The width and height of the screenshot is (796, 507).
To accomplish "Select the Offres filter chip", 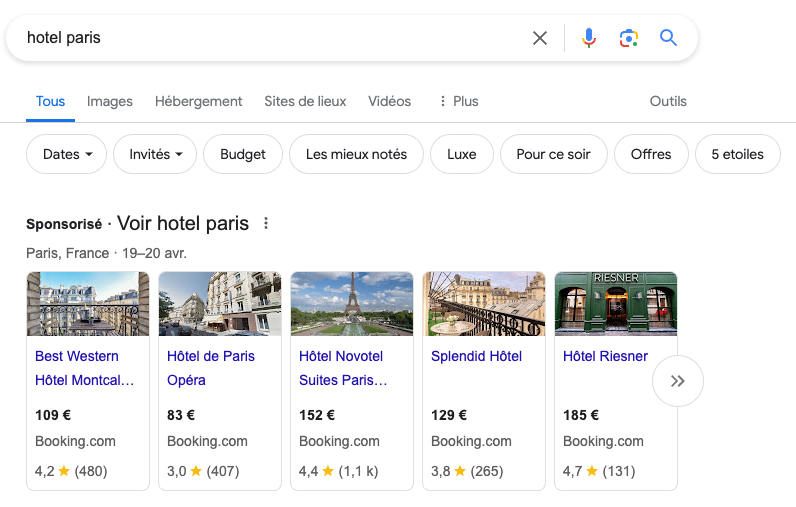I will pyautogui.click(x=651, y=154).
